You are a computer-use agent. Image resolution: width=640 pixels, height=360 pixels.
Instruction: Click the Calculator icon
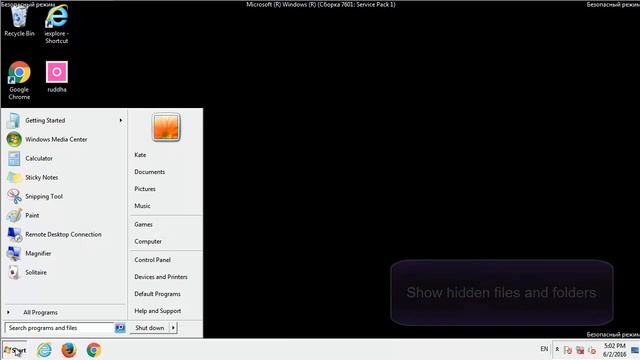(x=14, y=158)
